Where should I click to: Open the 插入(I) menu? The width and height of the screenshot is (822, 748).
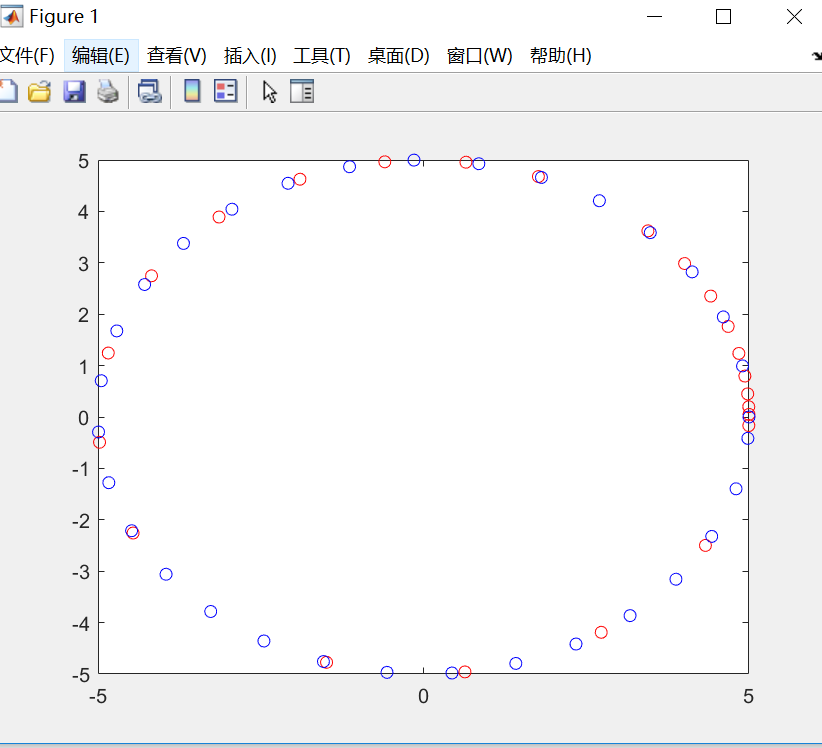pyautogui.click(x=250, y=56)
